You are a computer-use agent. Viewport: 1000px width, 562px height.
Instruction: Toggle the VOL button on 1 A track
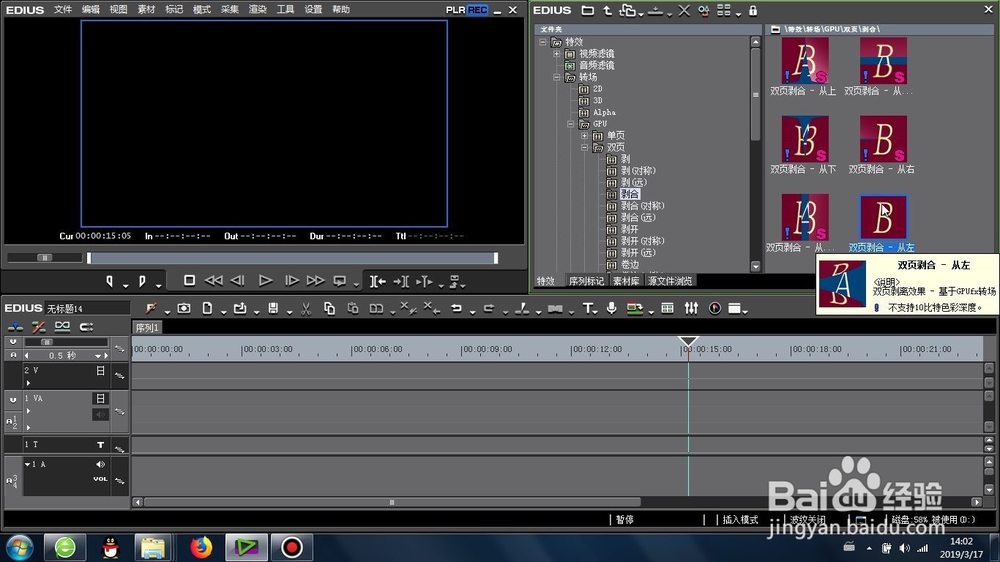click(x=100, y=479)
